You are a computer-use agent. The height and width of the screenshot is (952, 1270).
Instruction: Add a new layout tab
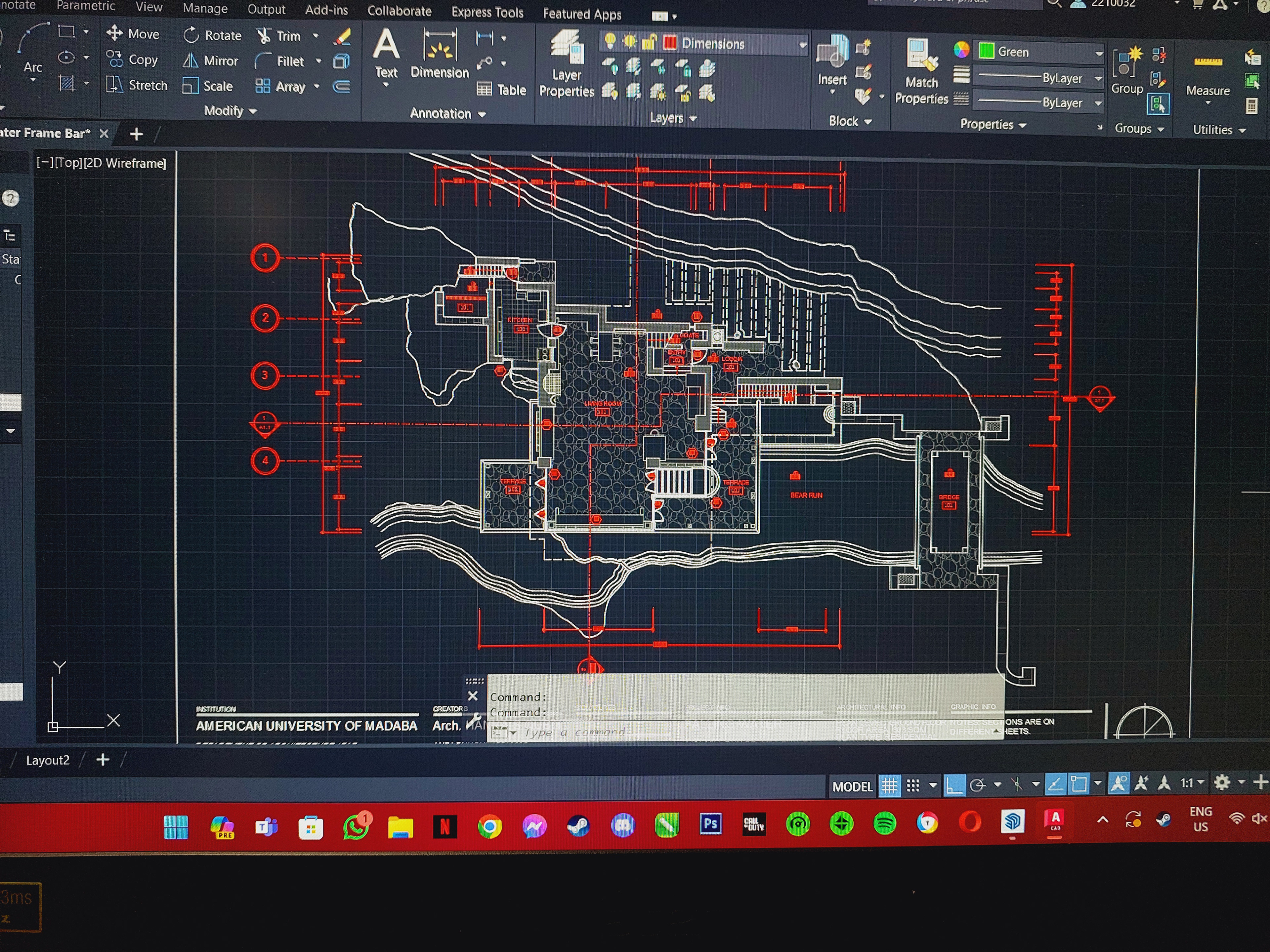[x=103, y=760]
